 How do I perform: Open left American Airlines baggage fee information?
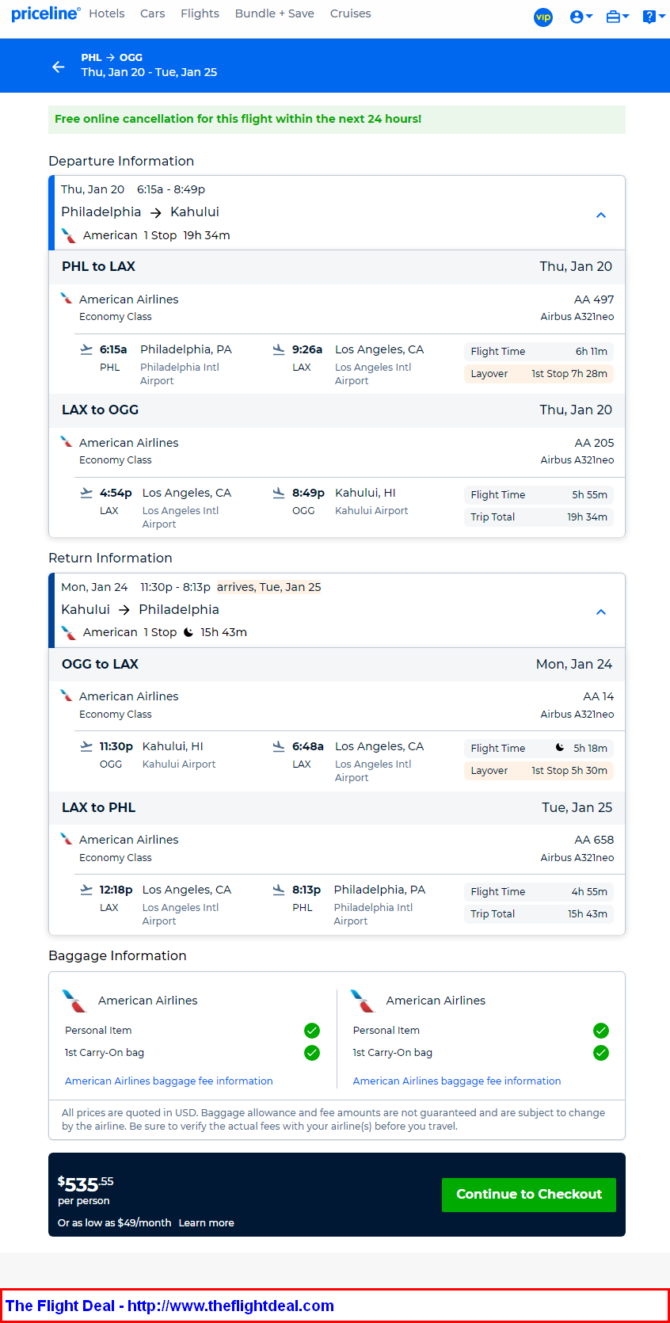168,1081
